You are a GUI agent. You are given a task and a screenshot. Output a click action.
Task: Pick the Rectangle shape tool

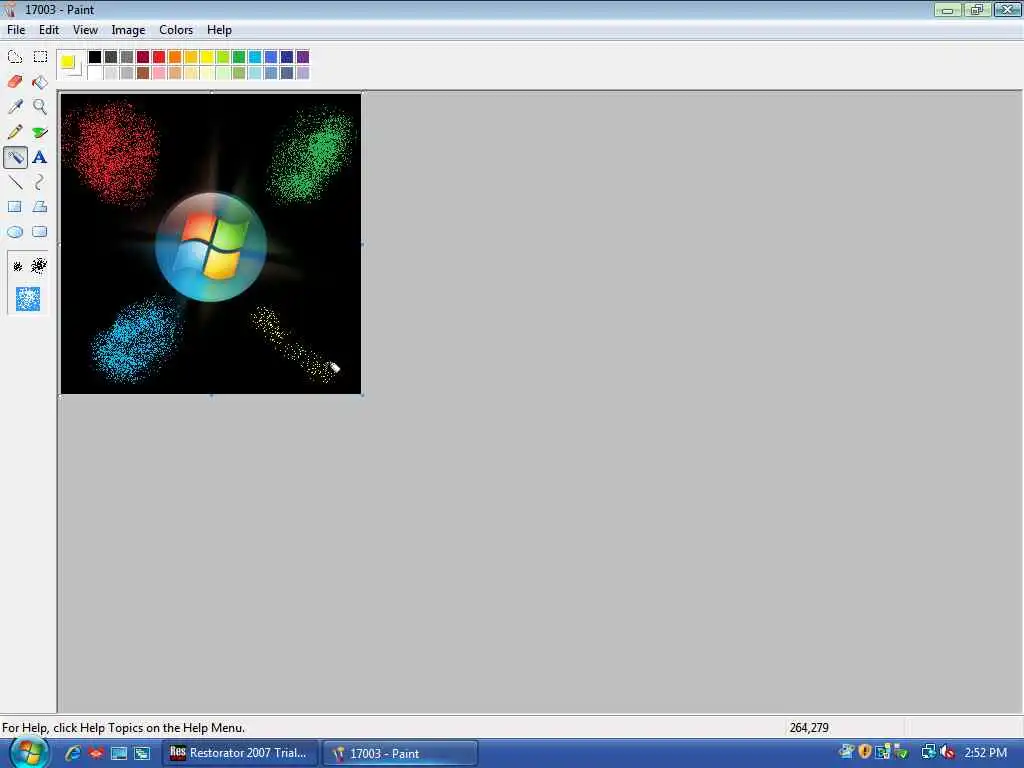tap(15, 207)
